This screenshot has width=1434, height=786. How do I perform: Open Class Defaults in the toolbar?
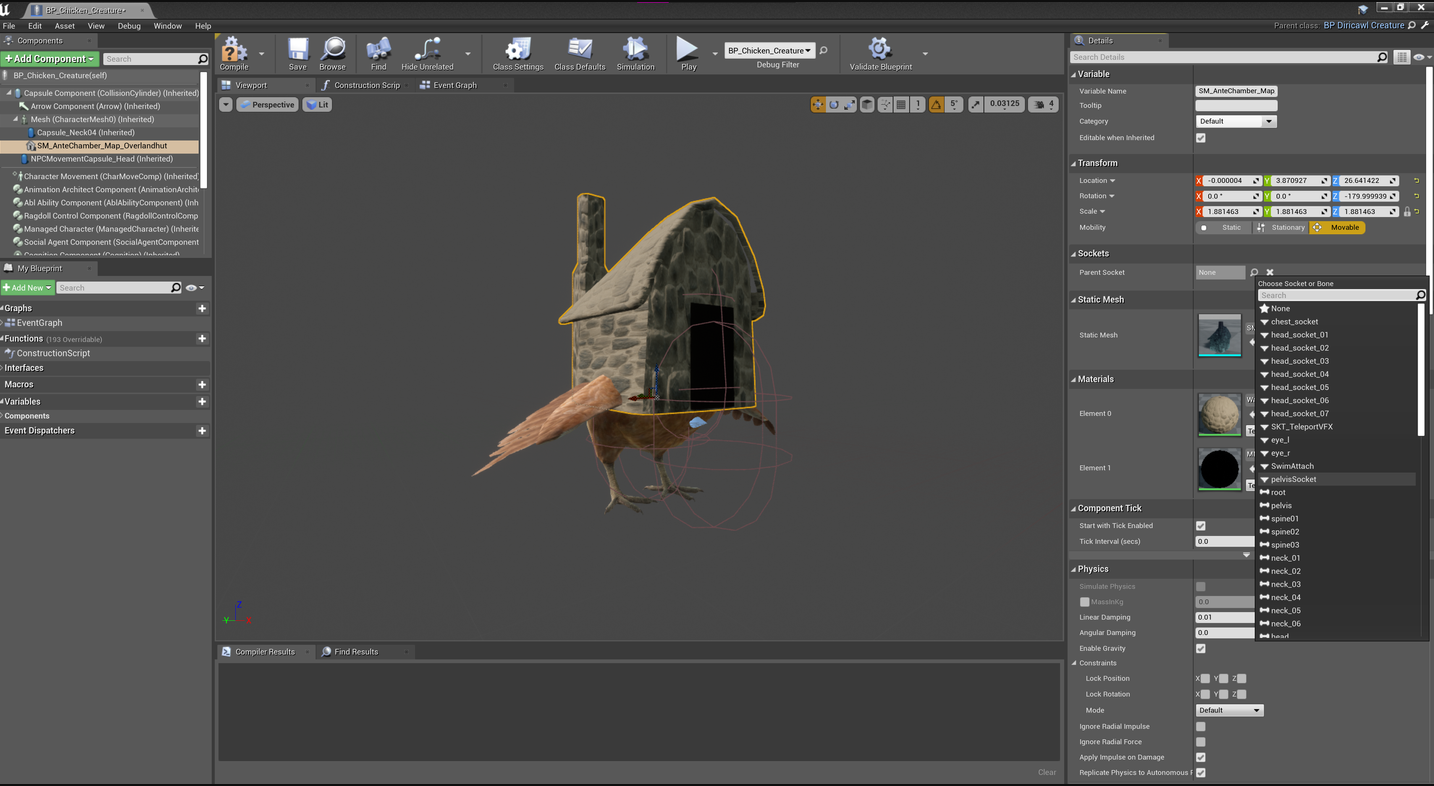(x=579, y=52)
